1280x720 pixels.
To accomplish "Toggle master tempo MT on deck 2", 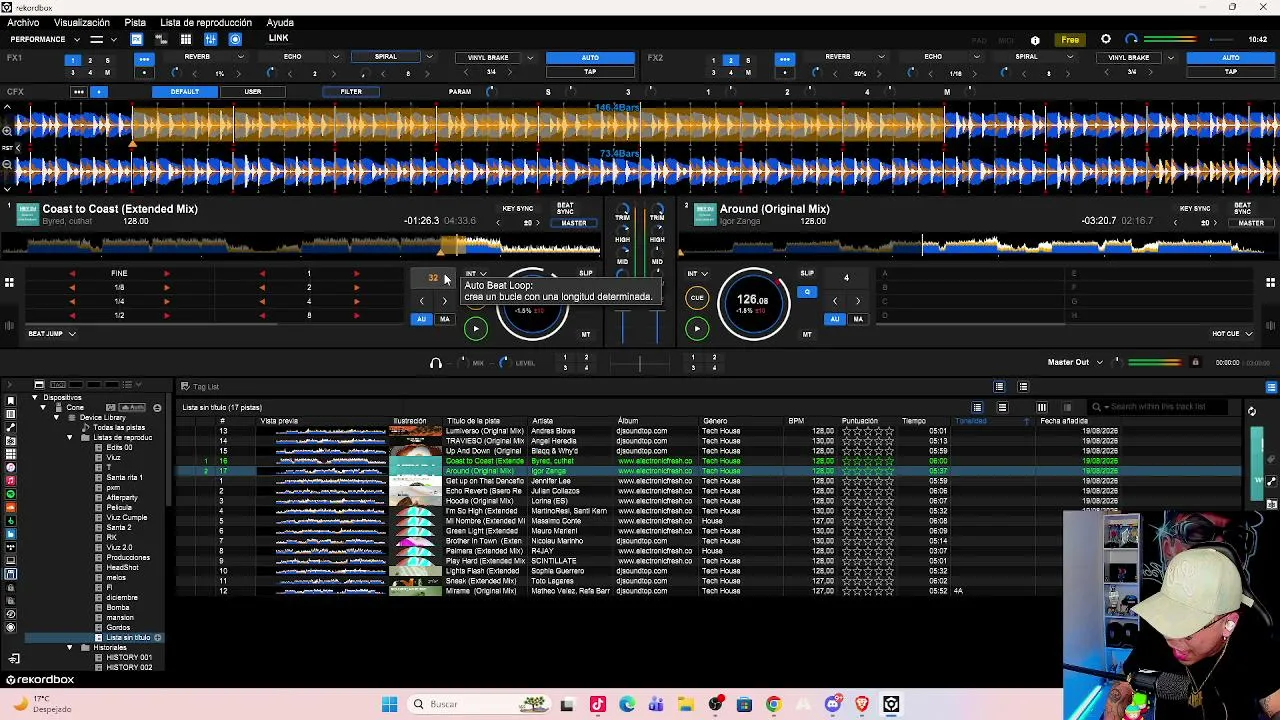I will [807, 334].
